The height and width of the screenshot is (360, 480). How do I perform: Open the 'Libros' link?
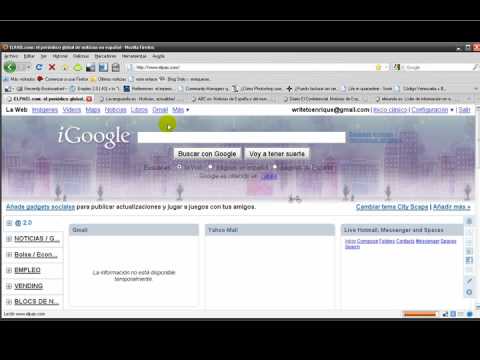139,110
